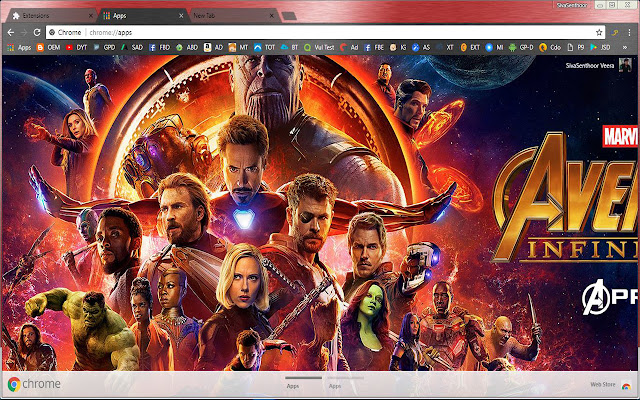Expand the bookmarks overflow chevron
The height and width of the screenshot is (400, 640).
pyautogui.click(x=624, y=47)
